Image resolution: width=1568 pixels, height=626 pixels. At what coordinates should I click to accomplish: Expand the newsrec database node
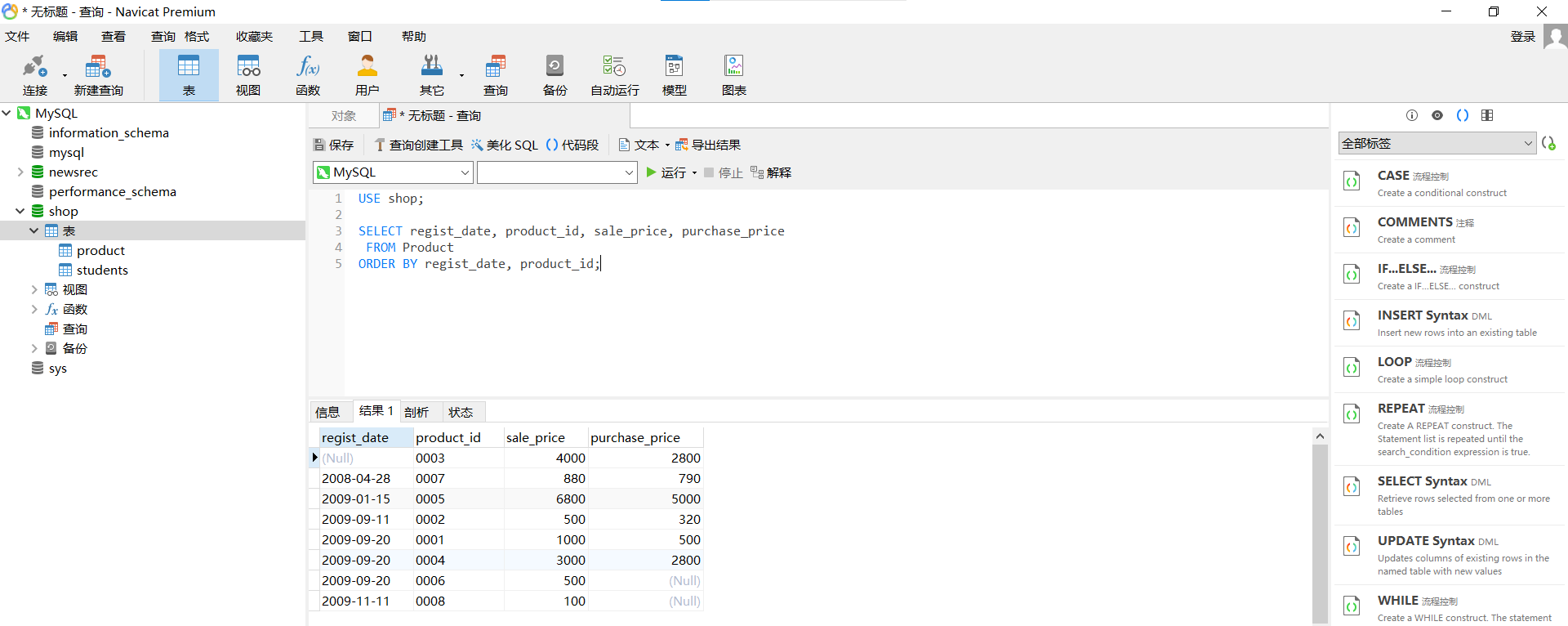pyautogui.click(x=20, y=172)
